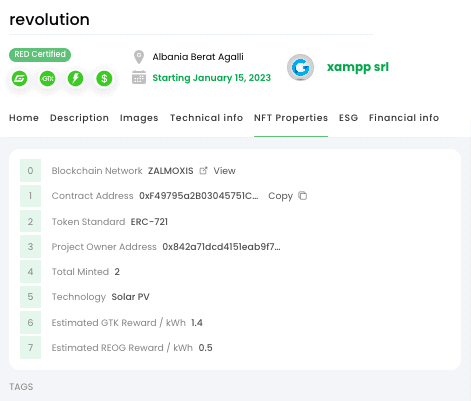
Task: Click the green lightning bolt icon
Action: point(76,79)
